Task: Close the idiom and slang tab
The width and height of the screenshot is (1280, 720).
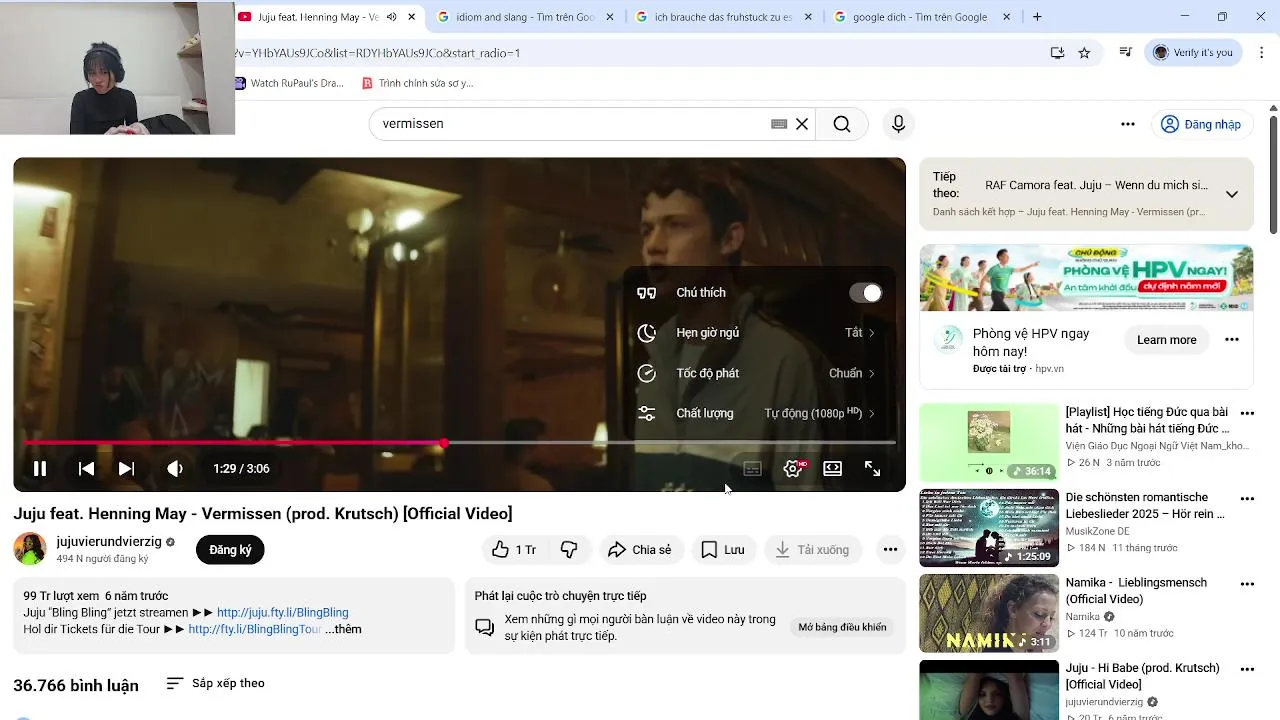Action: [x=610, y=17]
